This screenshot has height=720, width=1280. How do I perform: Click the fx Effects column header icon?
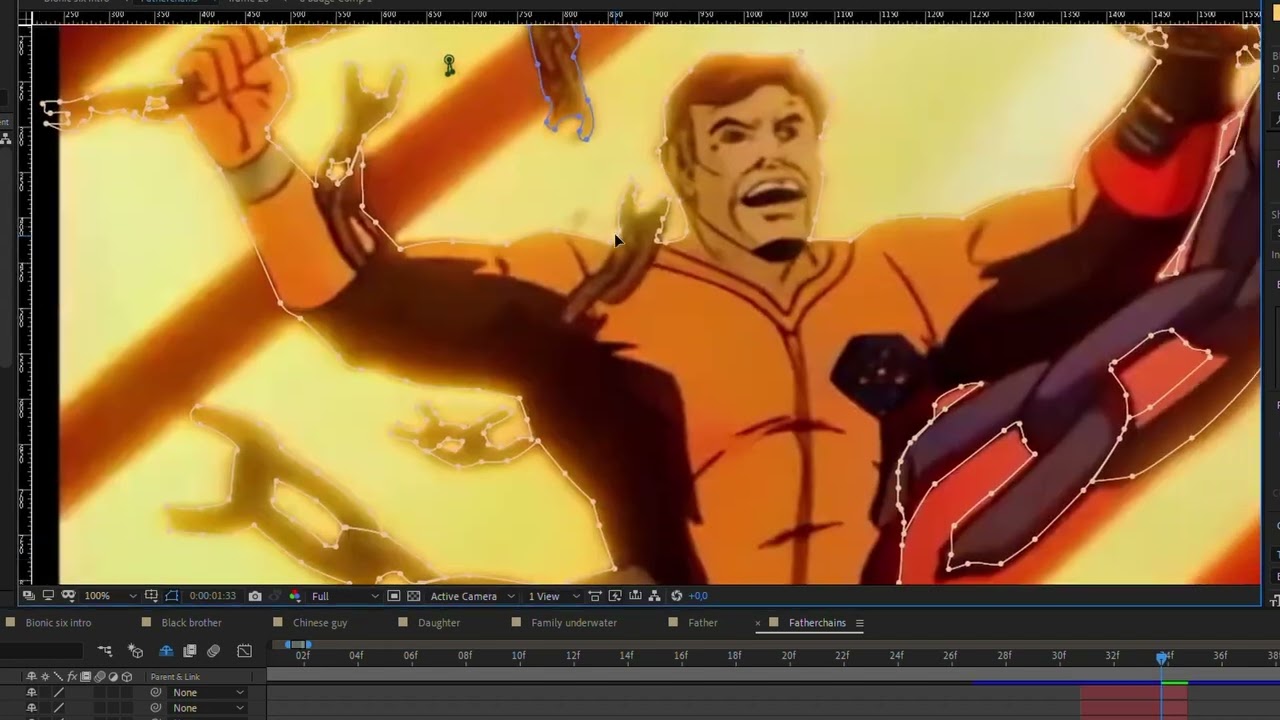tap(72, 677)
